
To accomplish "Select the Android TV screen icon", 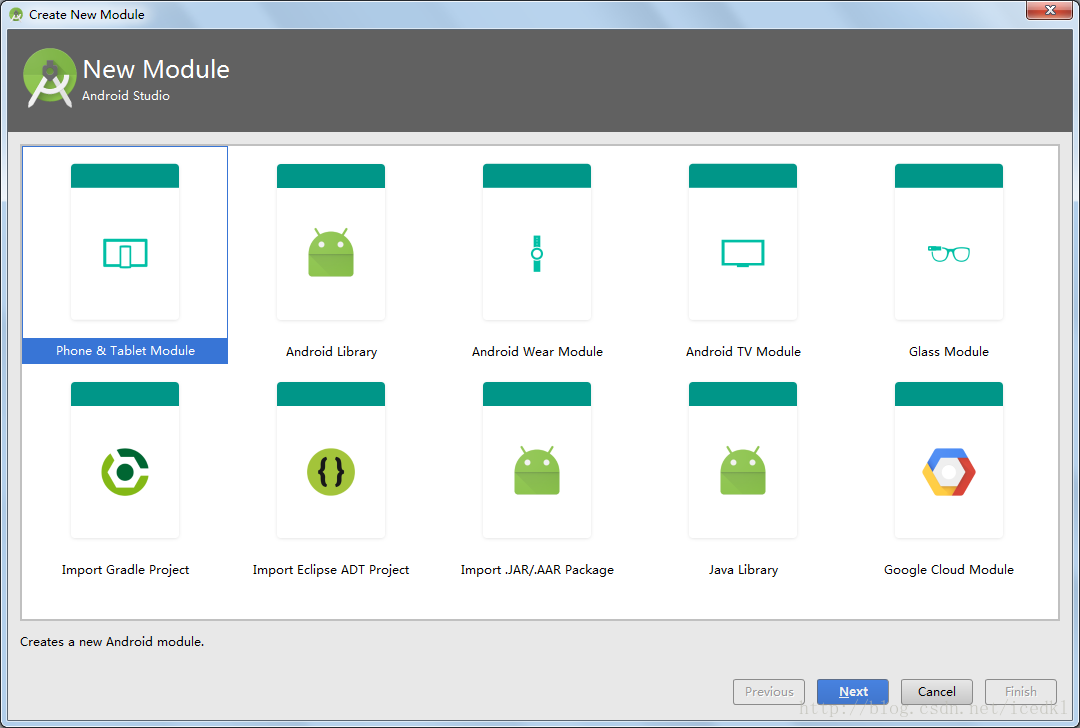I will click(x=742, y=253).
